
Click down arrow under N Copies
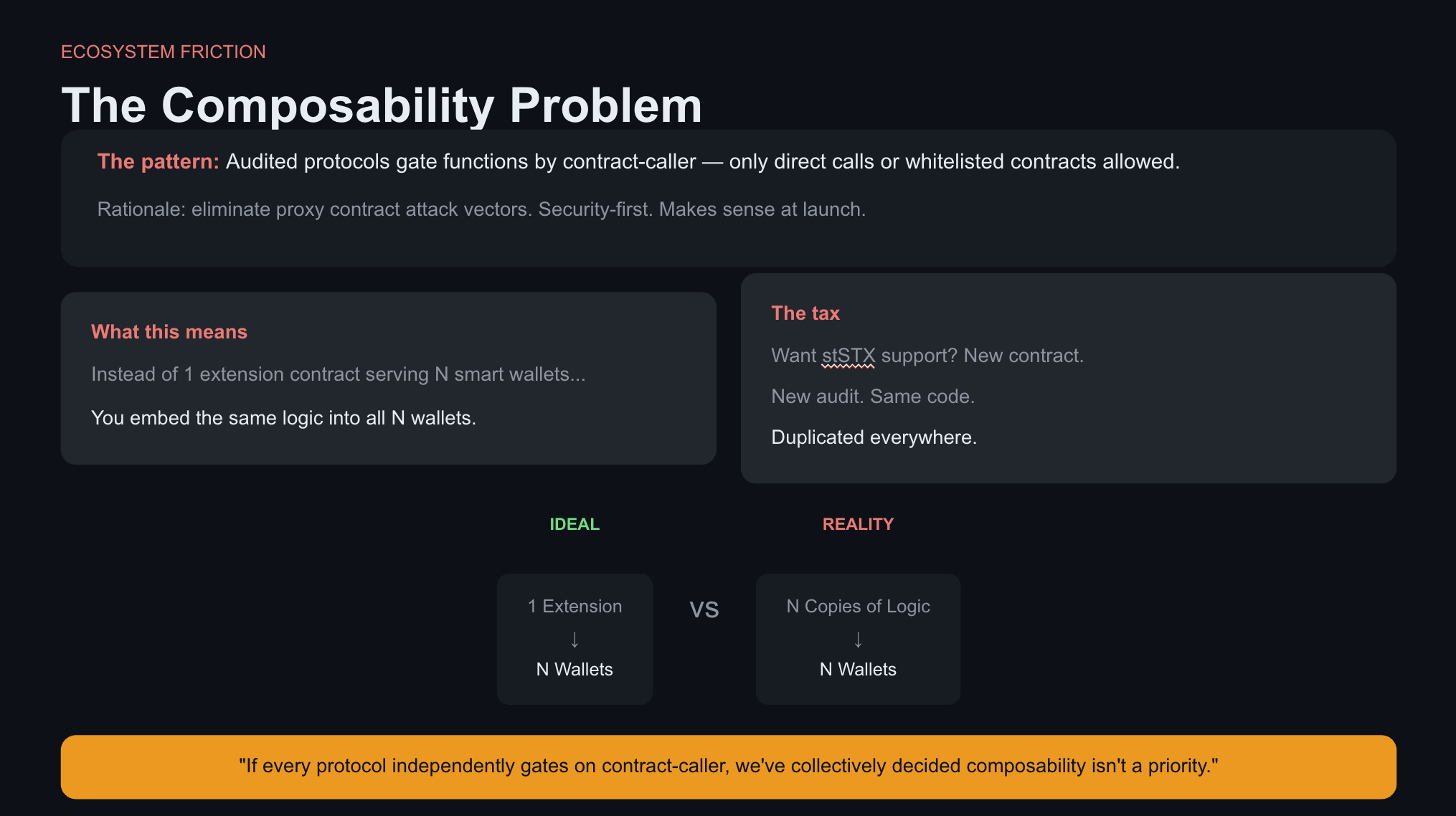click(x=858, y=639)
